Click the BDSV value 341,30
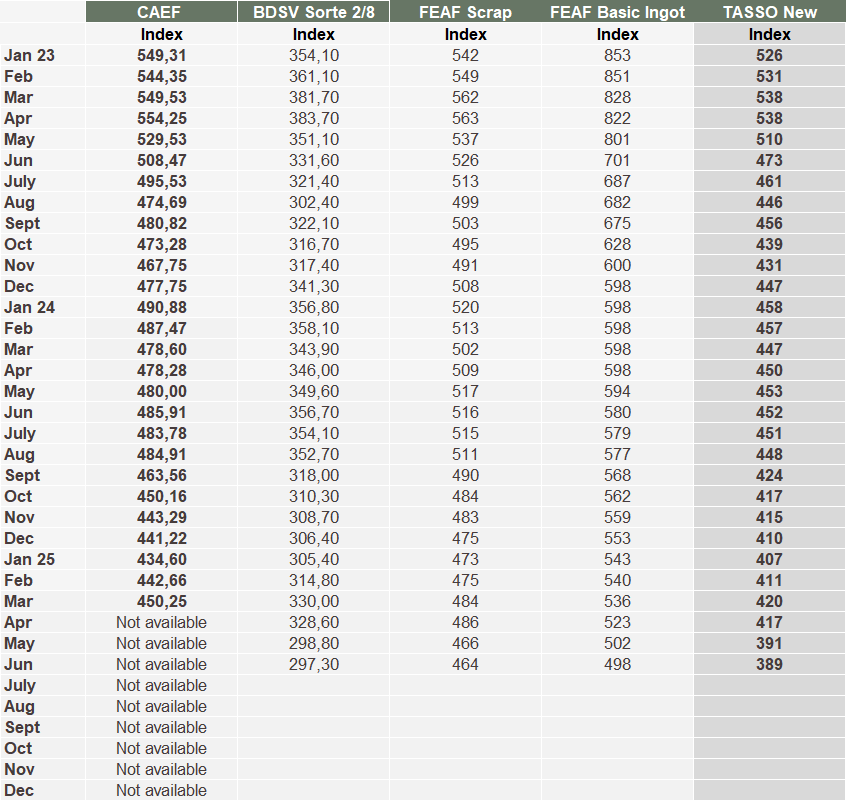The height and width of the screenshot is (800, 846). 313,286
